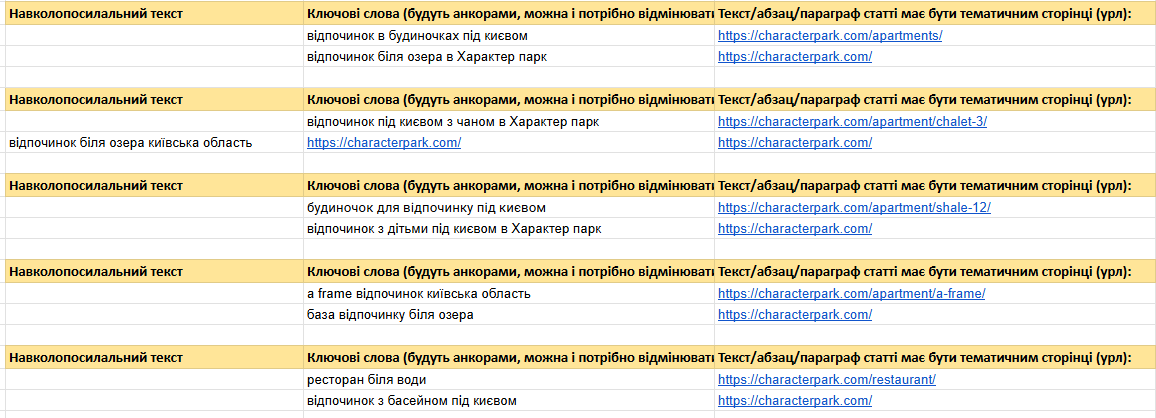Click the chalet-3 apartment URL link
This screenshot has width=1156, height=418.
(x=852, y=122)
